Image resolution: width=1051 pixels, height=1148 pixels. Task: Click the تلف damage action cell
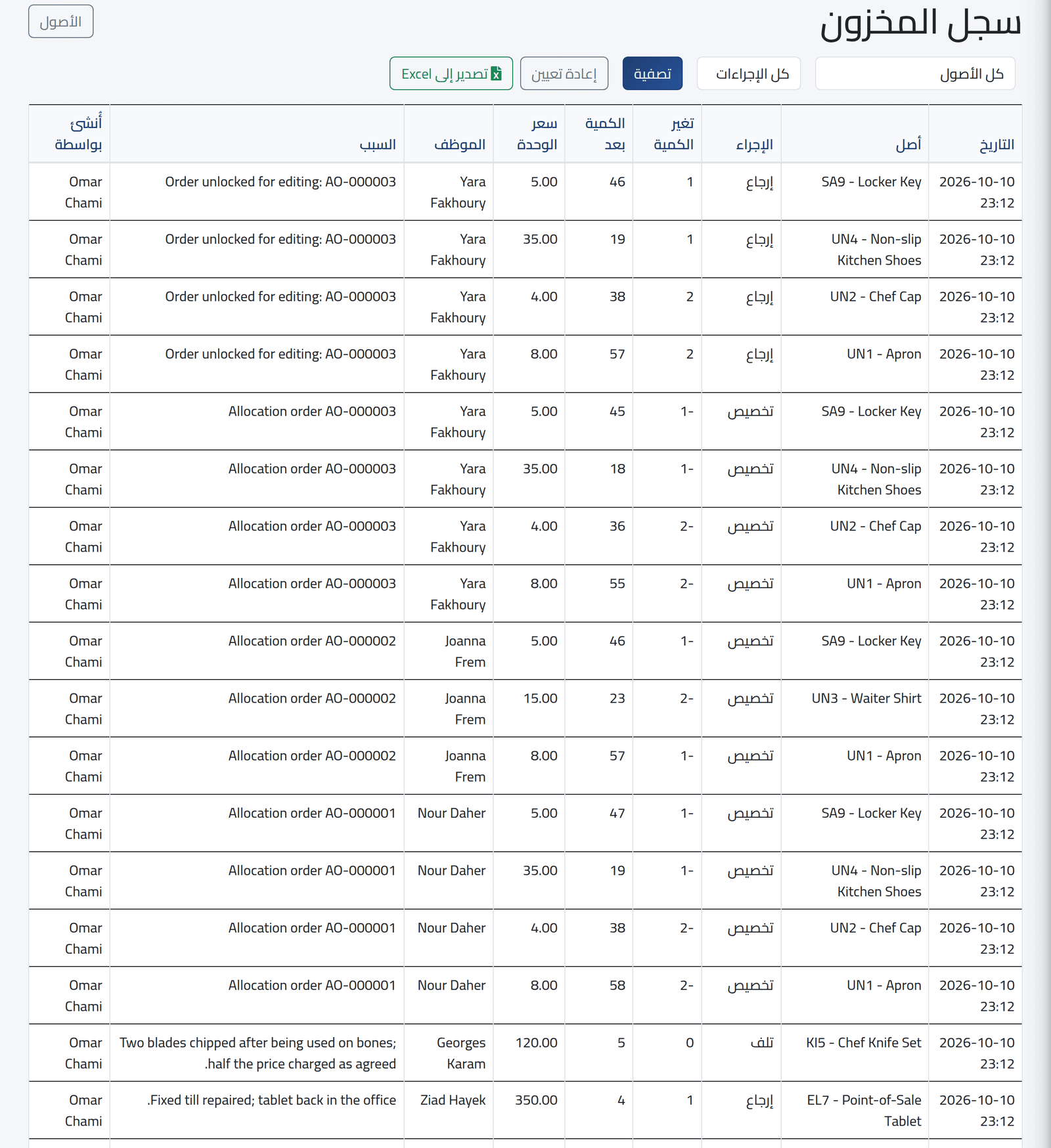point(742,1053)
